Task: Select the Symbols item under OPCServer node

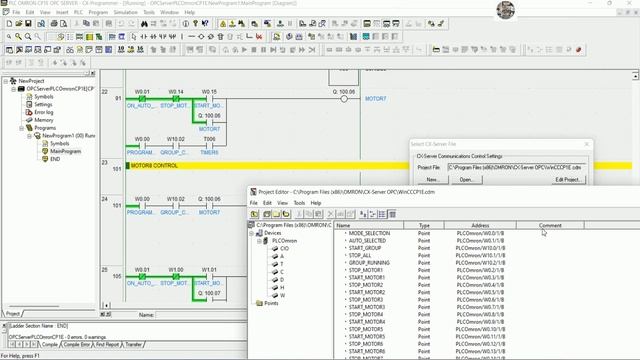Action: (x=44, y=97)
